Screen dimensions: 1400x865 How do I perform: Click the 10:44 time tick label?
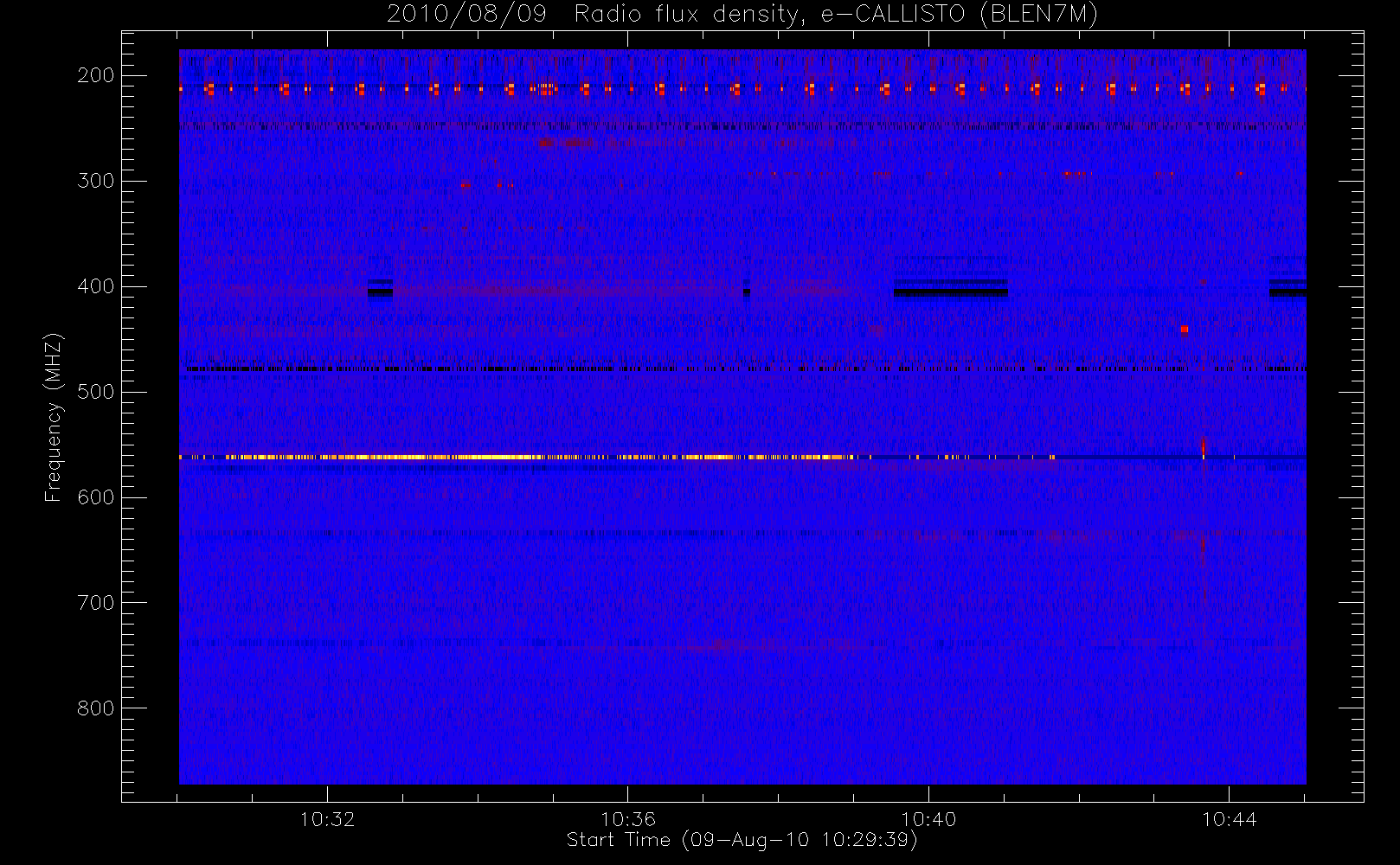[x=1229, y=819]
